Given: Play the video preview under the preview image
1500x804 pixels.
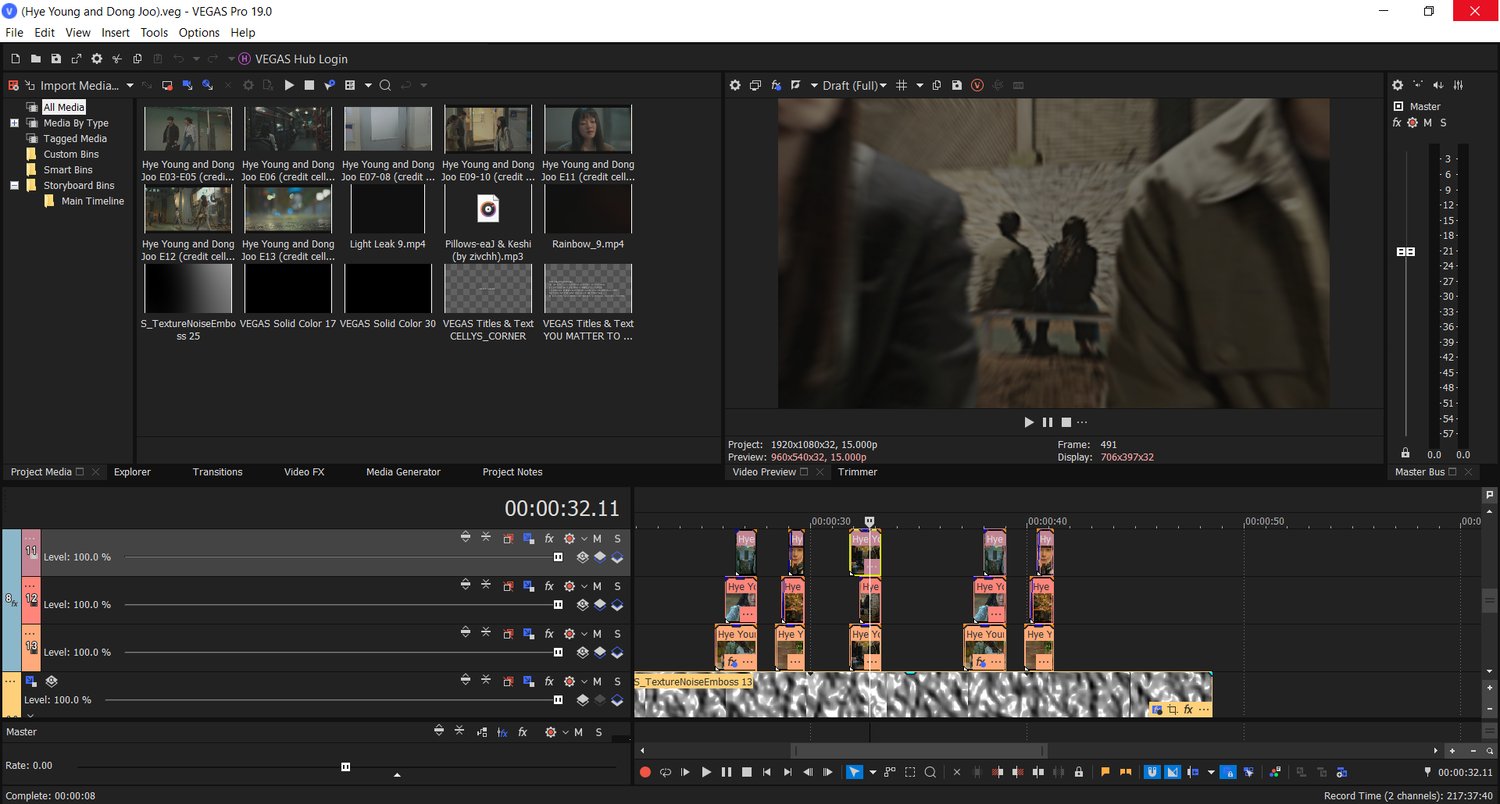Looking at the screenshot, I should 1029,422.
